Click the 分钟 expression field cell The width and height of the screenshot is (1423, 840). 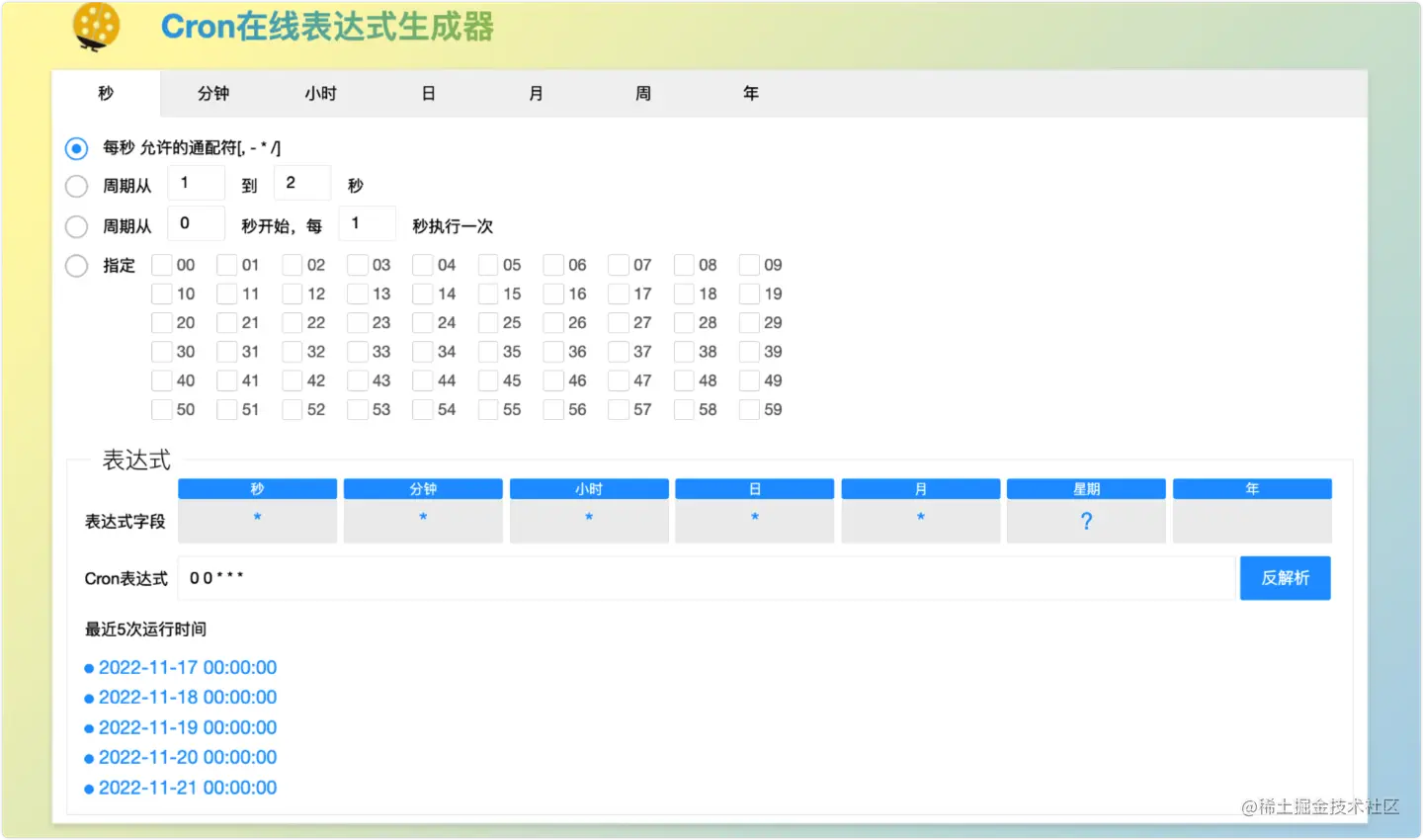pos(423,521)
